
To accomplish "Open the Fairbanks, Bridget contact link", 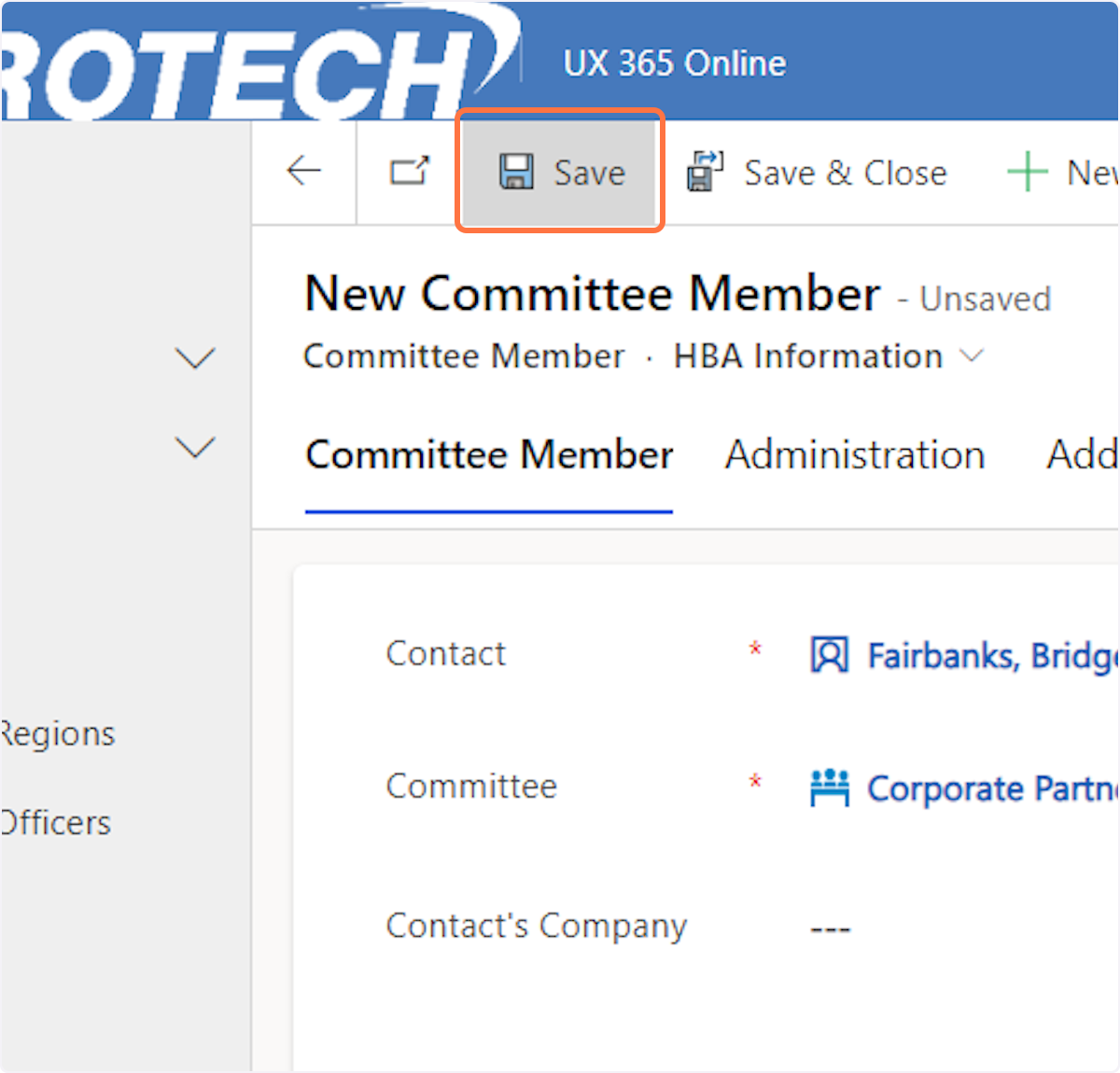I will [x=991, y=656].
